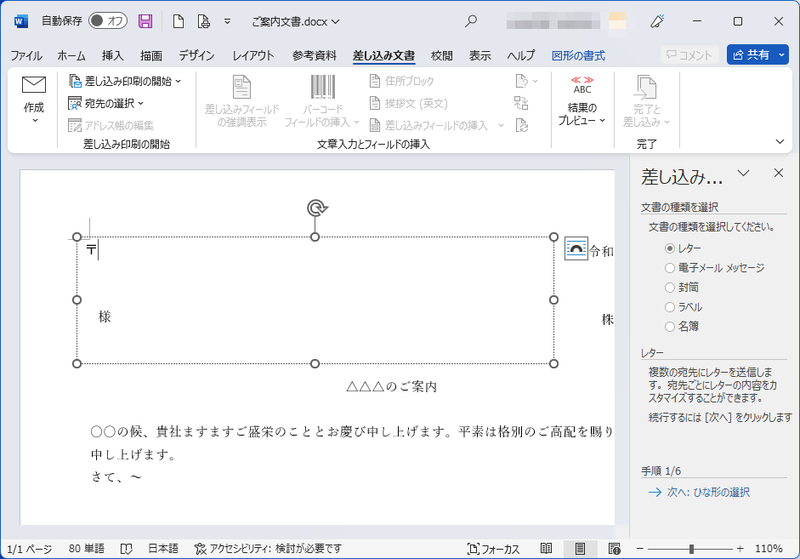Image resolution: width=800 pixels, height=559 pixels.
Task: Click 差し込みフィールドの強調表示 icon
Action: pos(242,87)
